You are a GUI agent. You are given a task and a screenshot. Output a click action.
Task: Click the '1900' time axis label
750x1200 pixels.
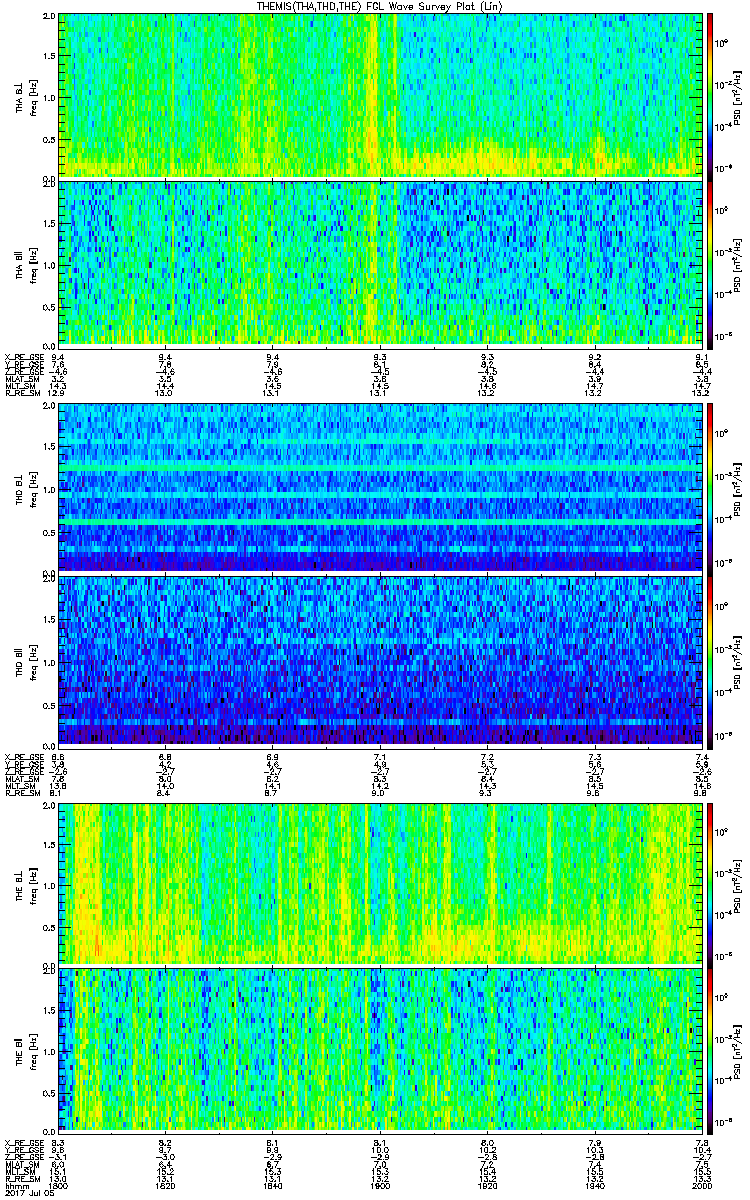coord(380,1184)
